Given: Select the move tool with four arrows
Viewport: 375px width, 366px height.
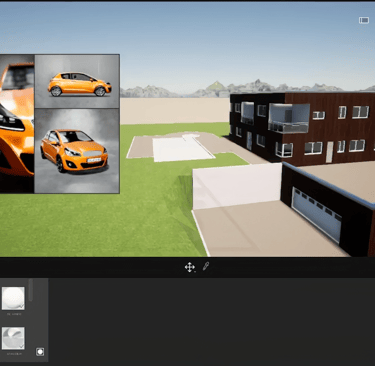Looking at the screenshot, I should pos(190,267).
